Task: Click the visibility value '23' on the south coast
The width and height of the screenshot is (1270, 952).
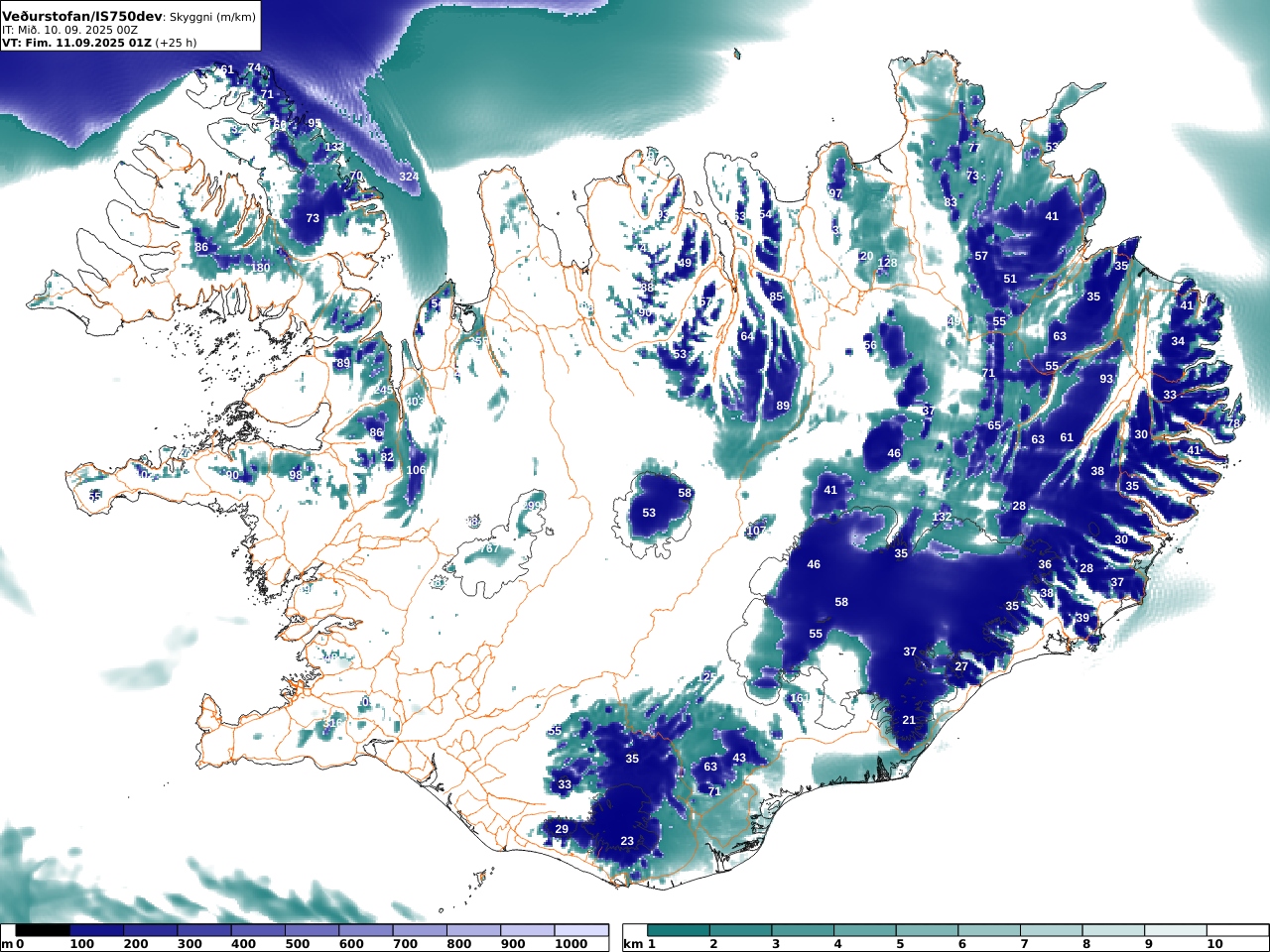Action: [627, 841]
